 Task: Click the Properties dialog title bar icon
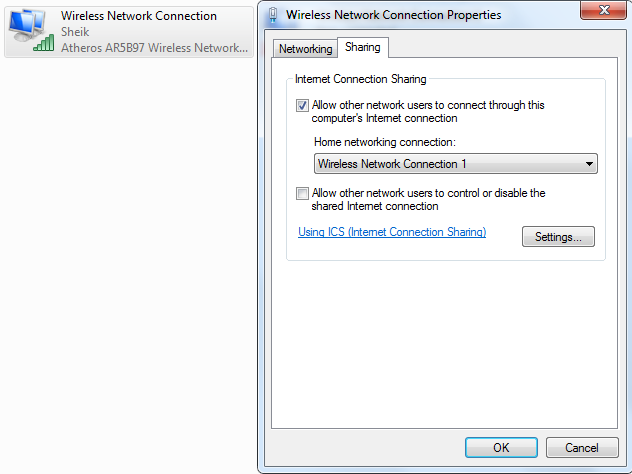(273, 15)
